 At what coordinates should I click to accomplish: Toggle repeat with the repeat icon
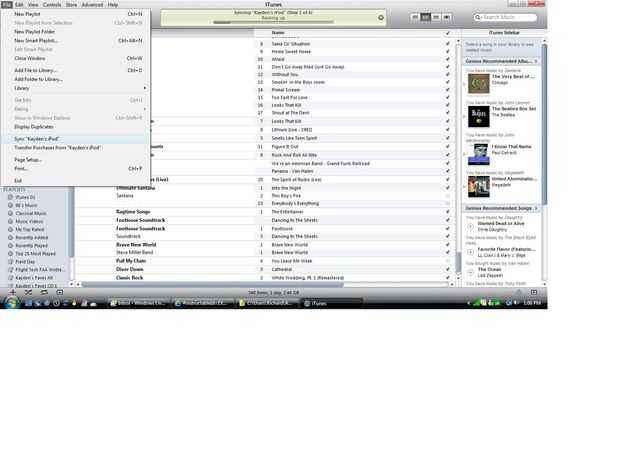click(x=44, y=292)
